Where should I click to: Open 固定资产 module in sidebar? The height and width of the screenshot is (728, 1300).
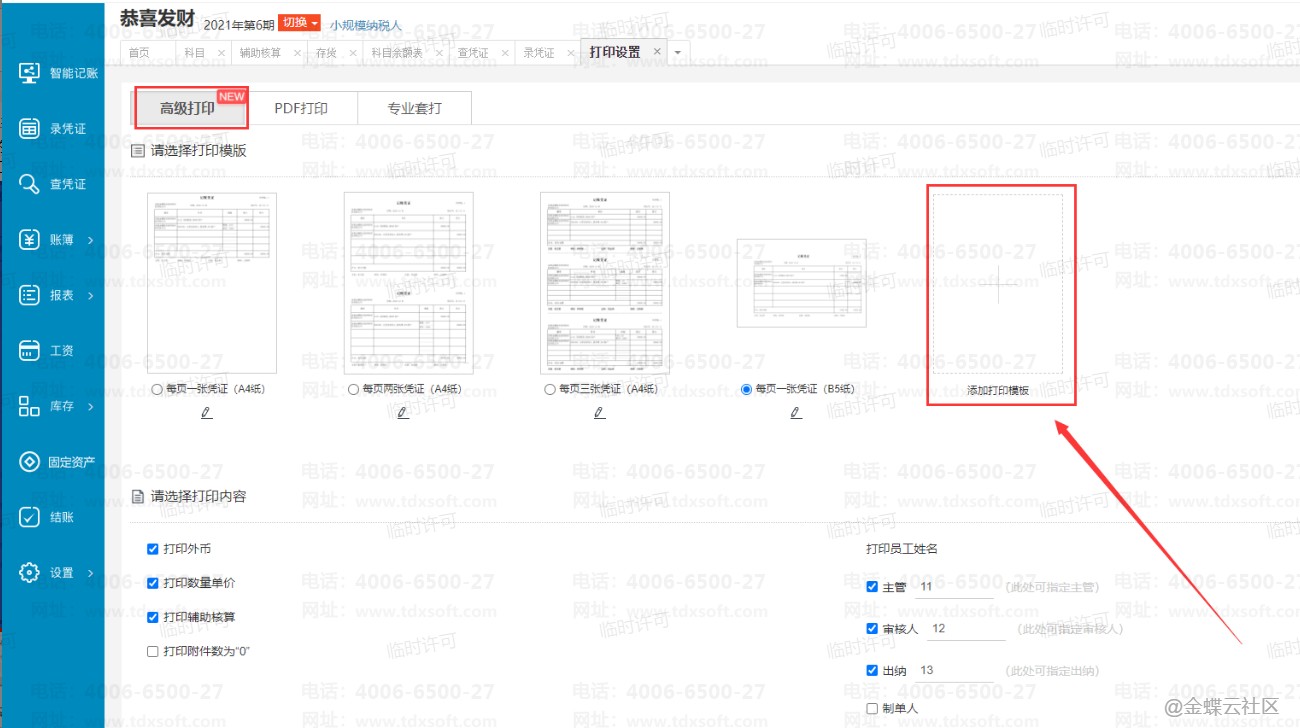58,462
